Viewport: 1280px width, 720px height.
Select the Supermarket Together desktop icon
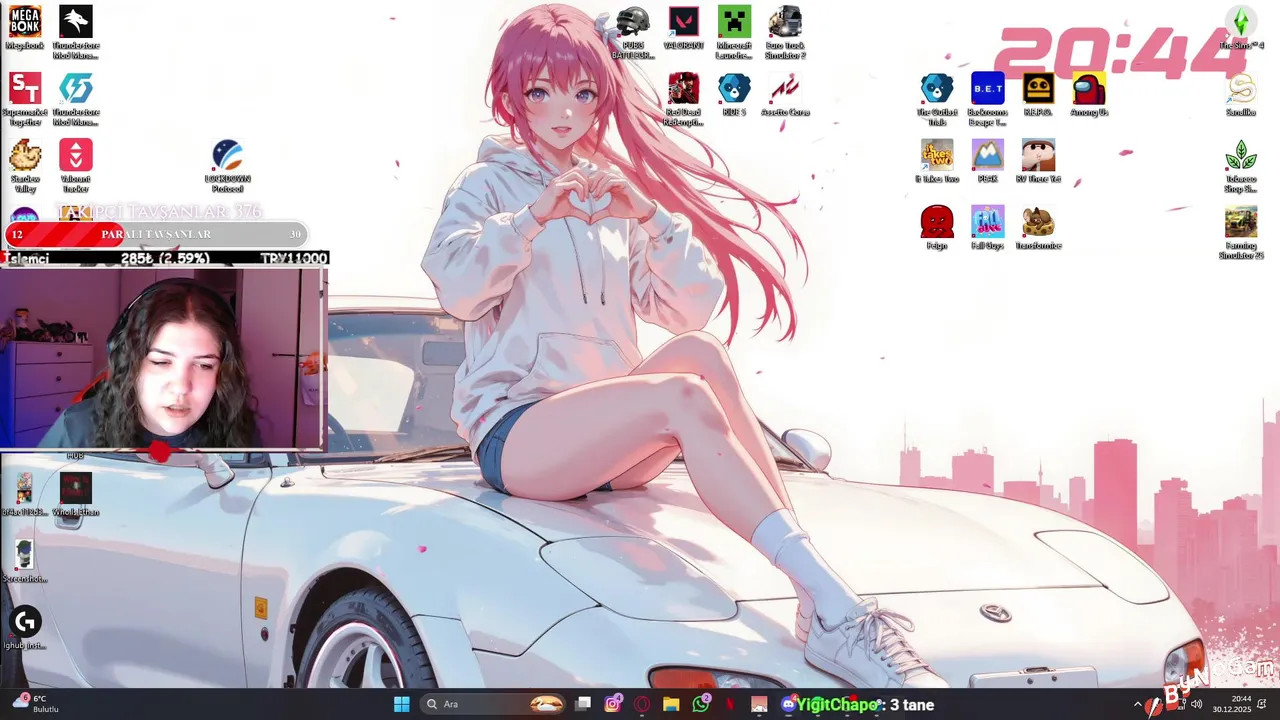[x=25, y=97]
